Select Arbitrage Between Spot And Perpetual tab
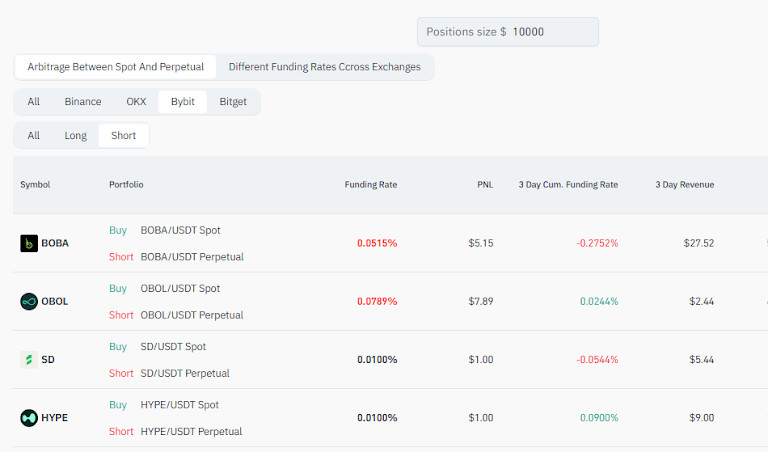The height and width of the screenshot is (452, 768). [x=115, y=67]
